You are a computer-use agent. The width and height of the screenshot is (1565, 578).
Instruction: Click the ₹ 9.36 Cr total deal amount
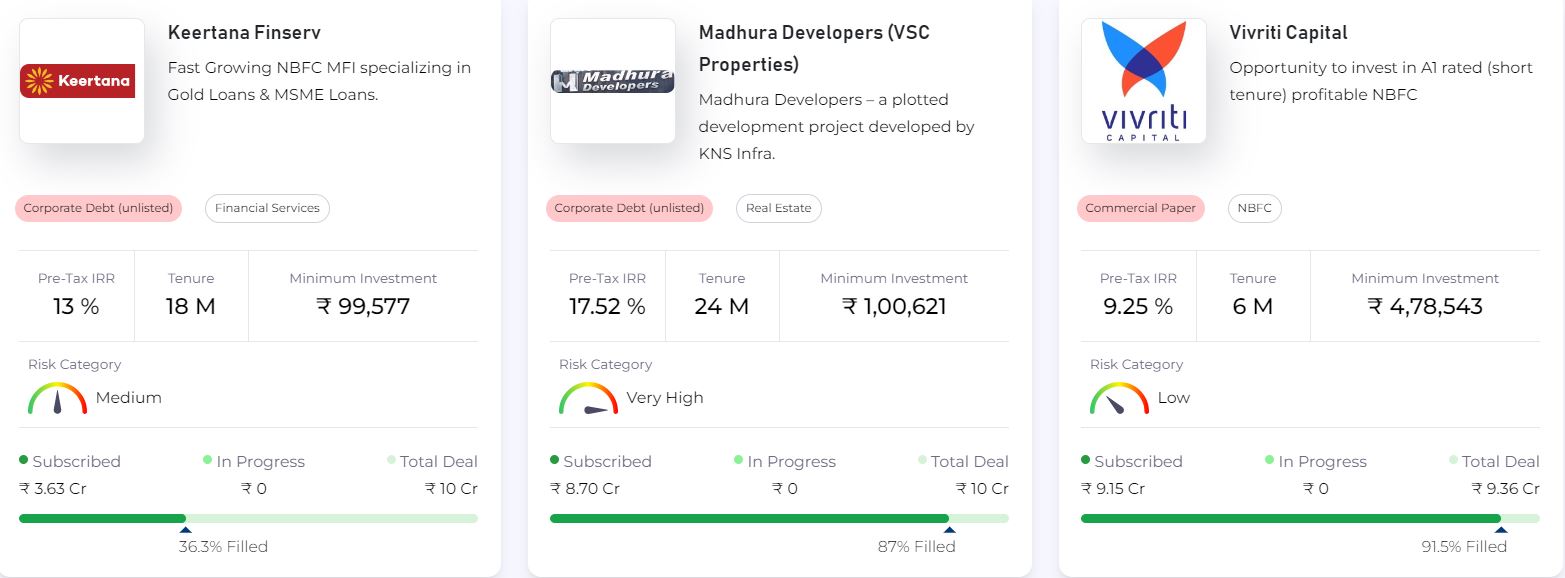[x=1506, y=489]
